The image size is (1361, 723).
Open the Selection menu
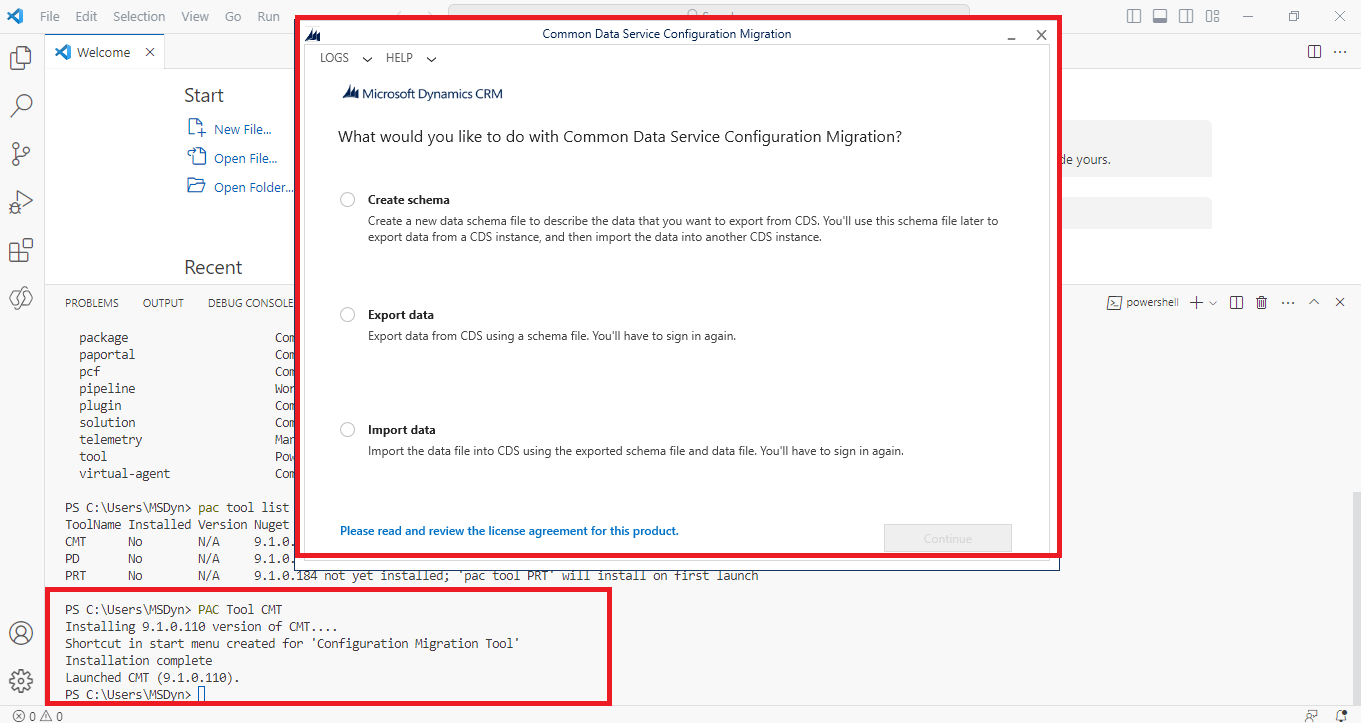coord(139,16)
